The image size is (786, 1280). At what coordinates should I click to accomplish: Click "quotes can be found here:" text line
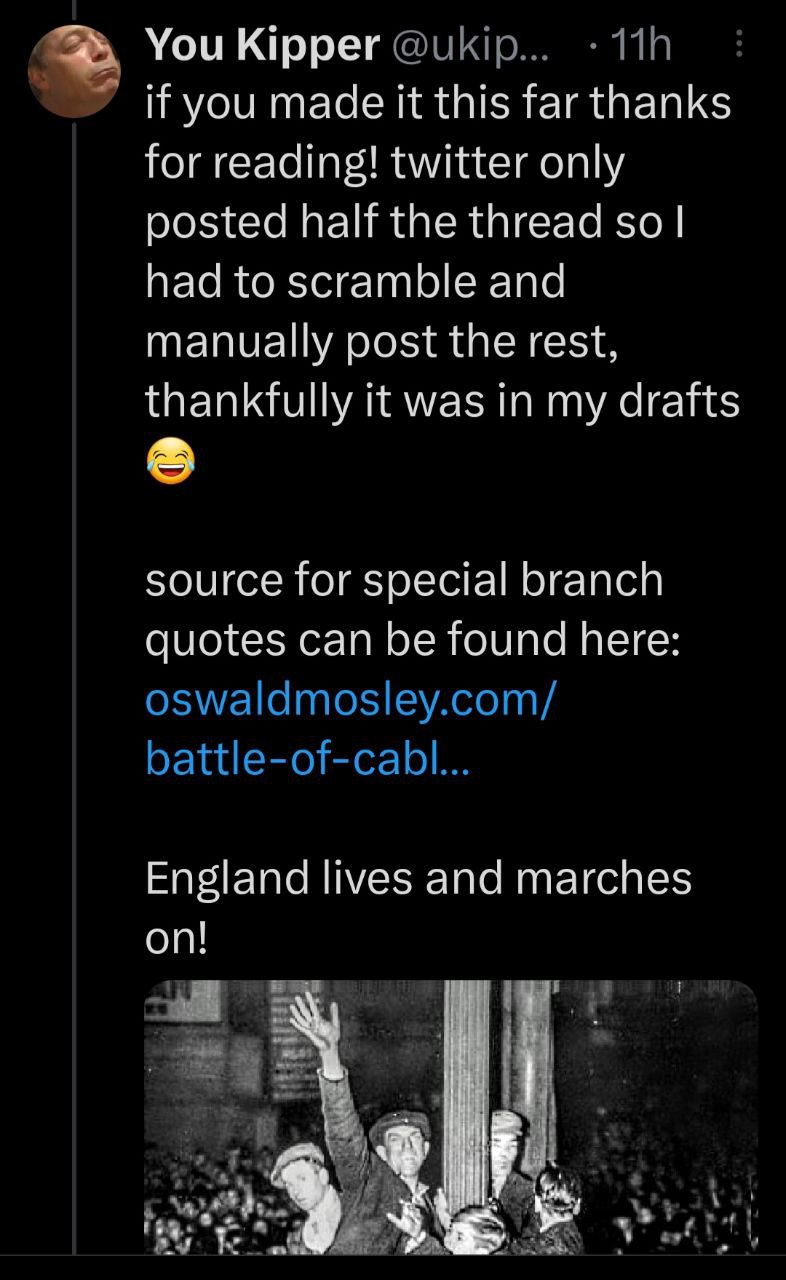coord(413,639)
